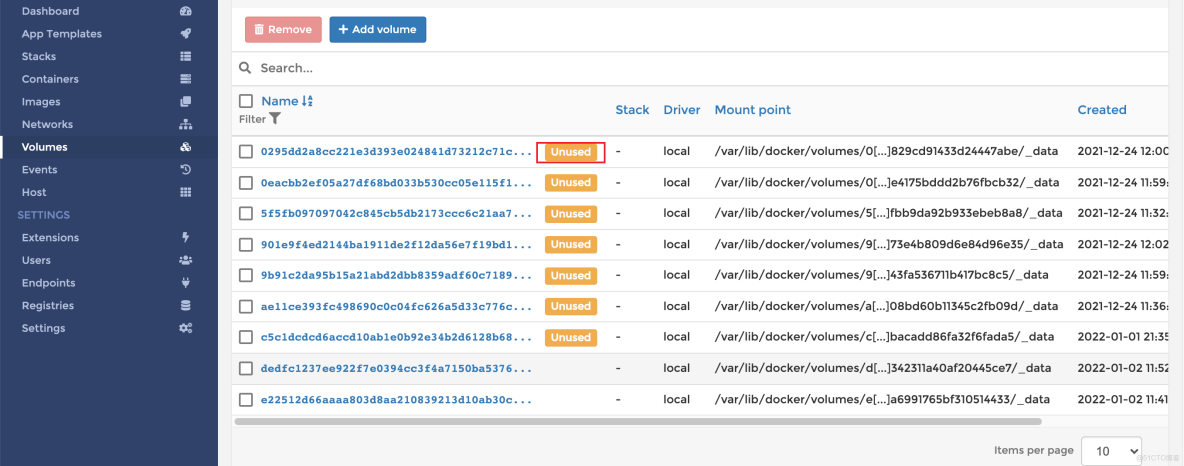The height and width of the screenshot is (466, 1184).
Task: Select checkbox for volume 0eacbb2ef05a
Action: click(246, 183)
